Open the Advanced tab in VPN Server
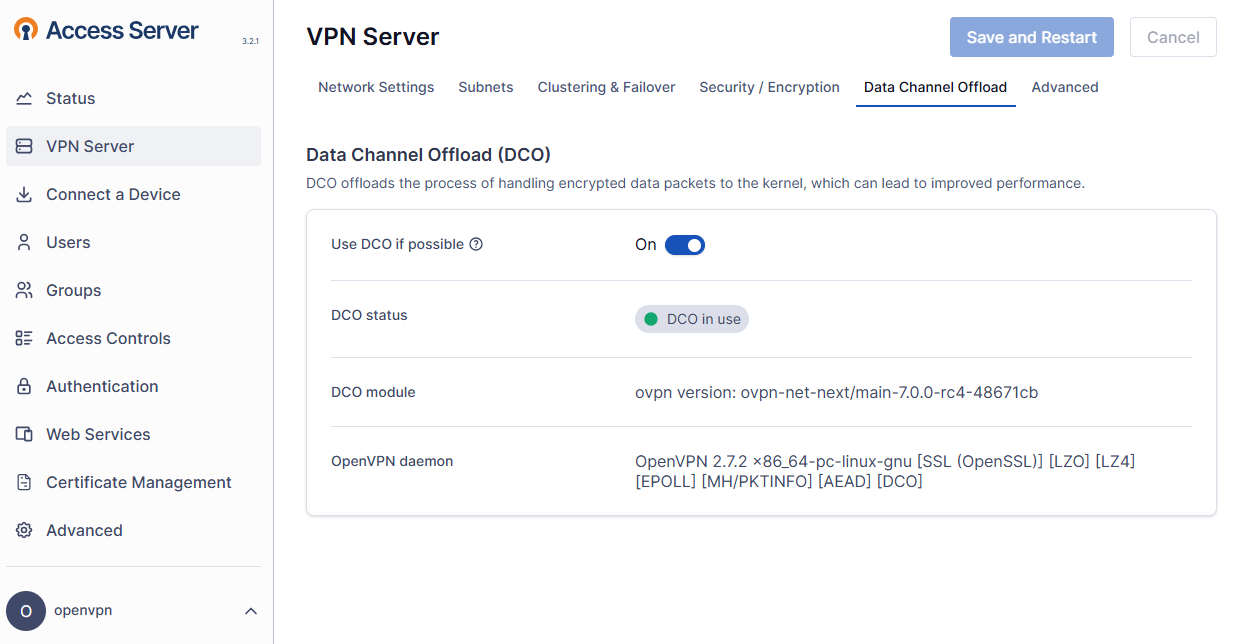Viewport: 1234px width, 644px height. click(1065, 87)
